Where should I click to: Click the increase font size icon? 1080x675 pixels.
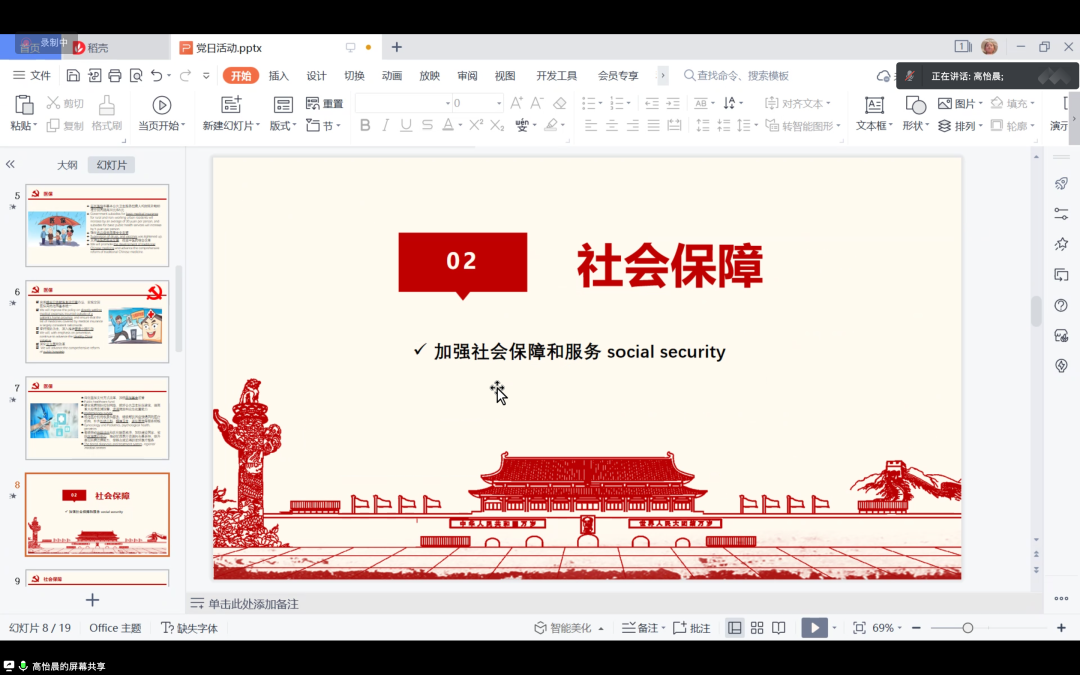(x=516, y=103)
